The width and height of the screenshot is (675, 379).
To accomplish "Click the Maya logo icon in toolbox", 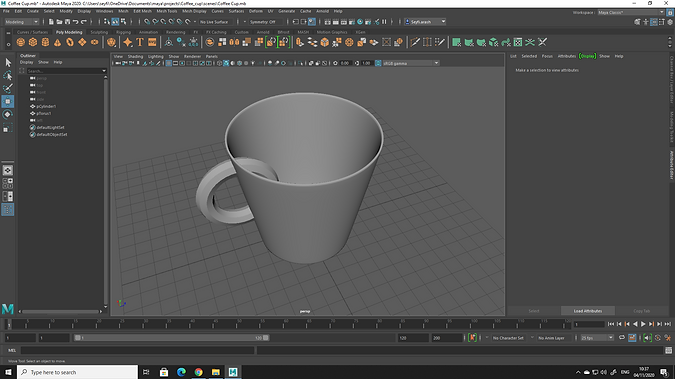I will click(8, 309).
